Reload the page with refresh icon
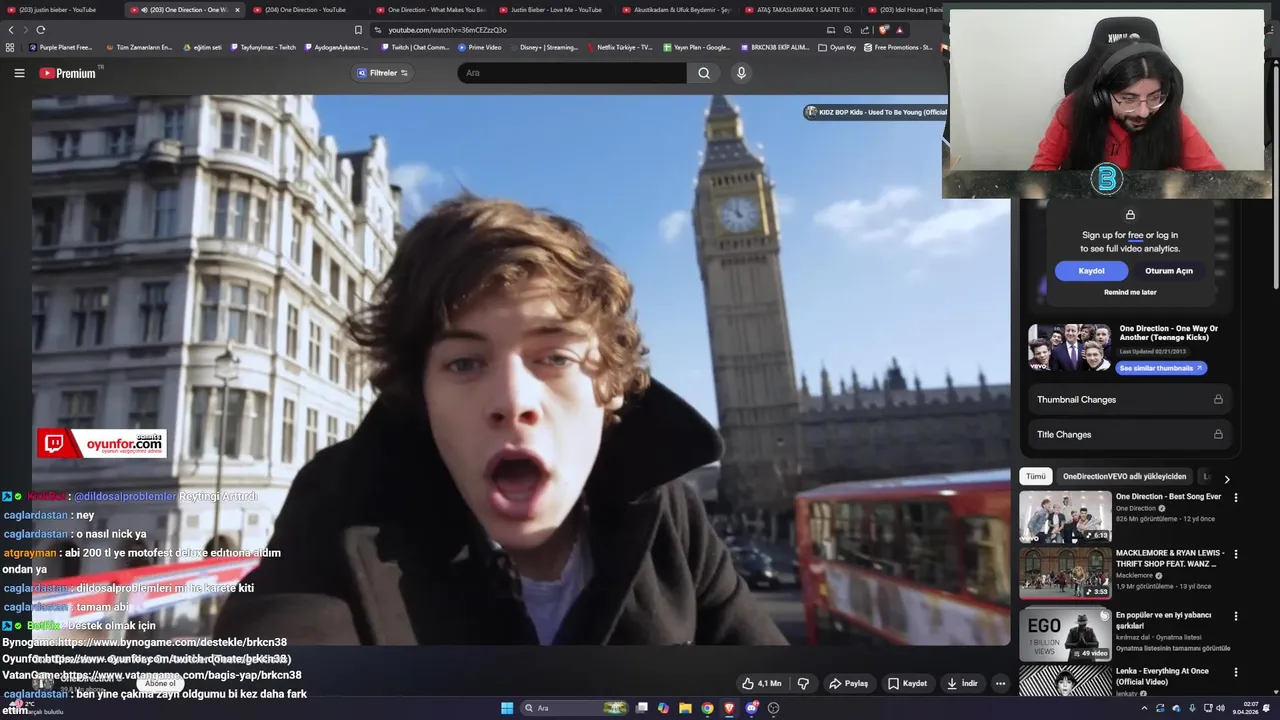The image size is (1280, 720). click(40, 30)
